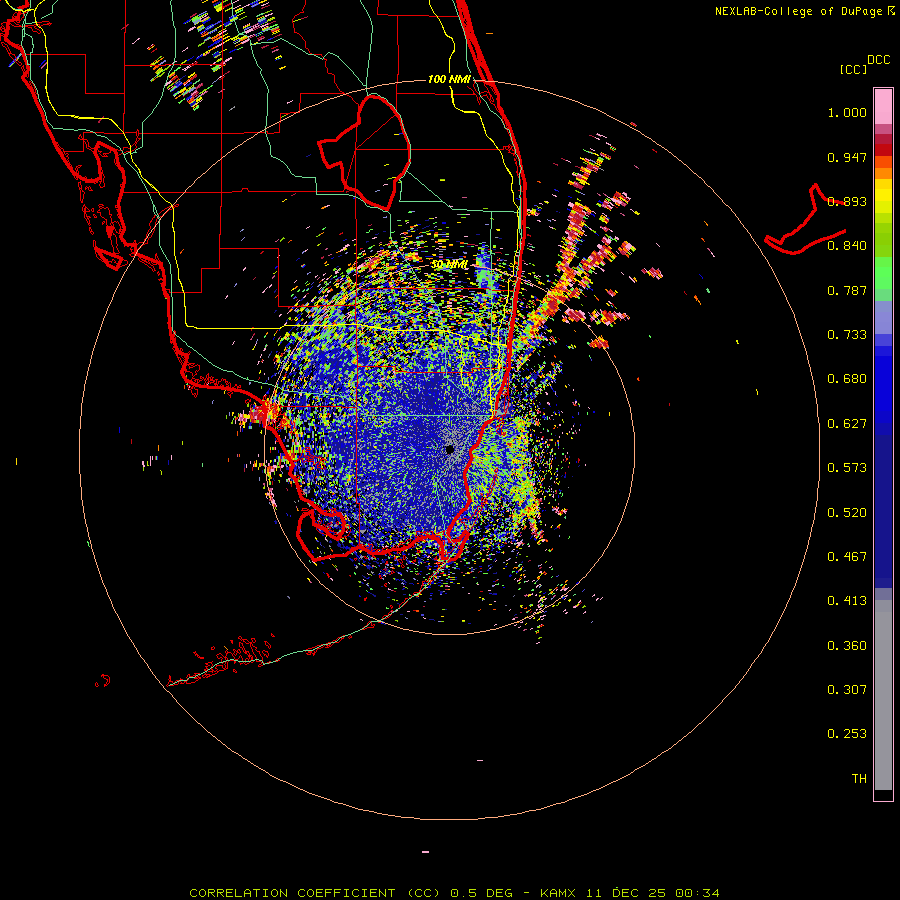Click the 50 NMI range ring label

click(449, 265)
